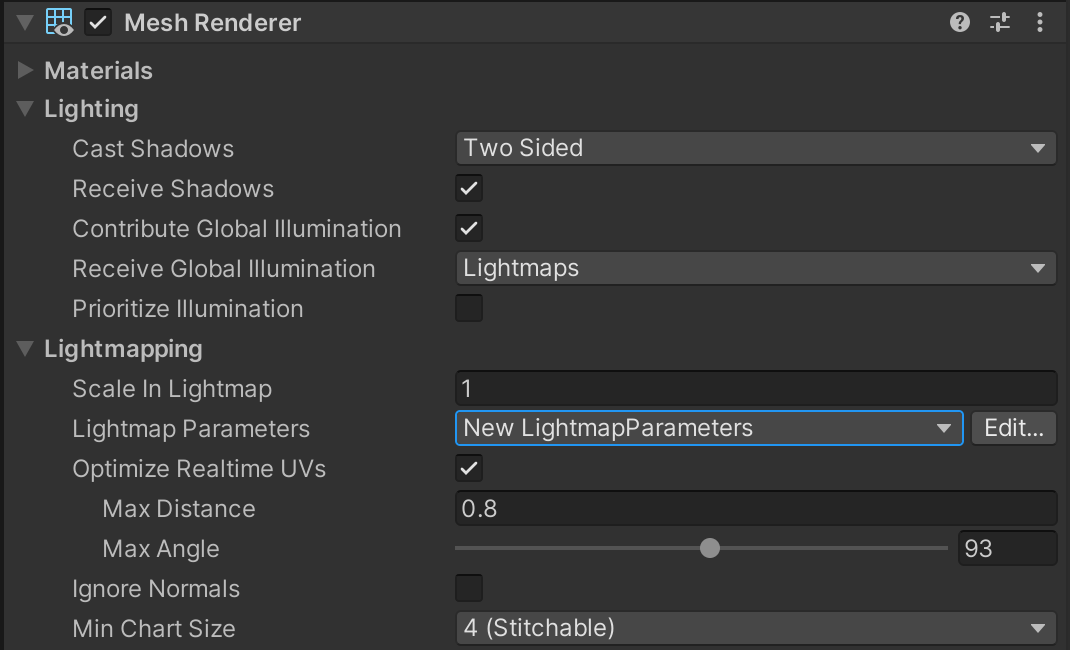Uncheck Receive Shadows
The image size is (1070, 650).
[469, 188]
